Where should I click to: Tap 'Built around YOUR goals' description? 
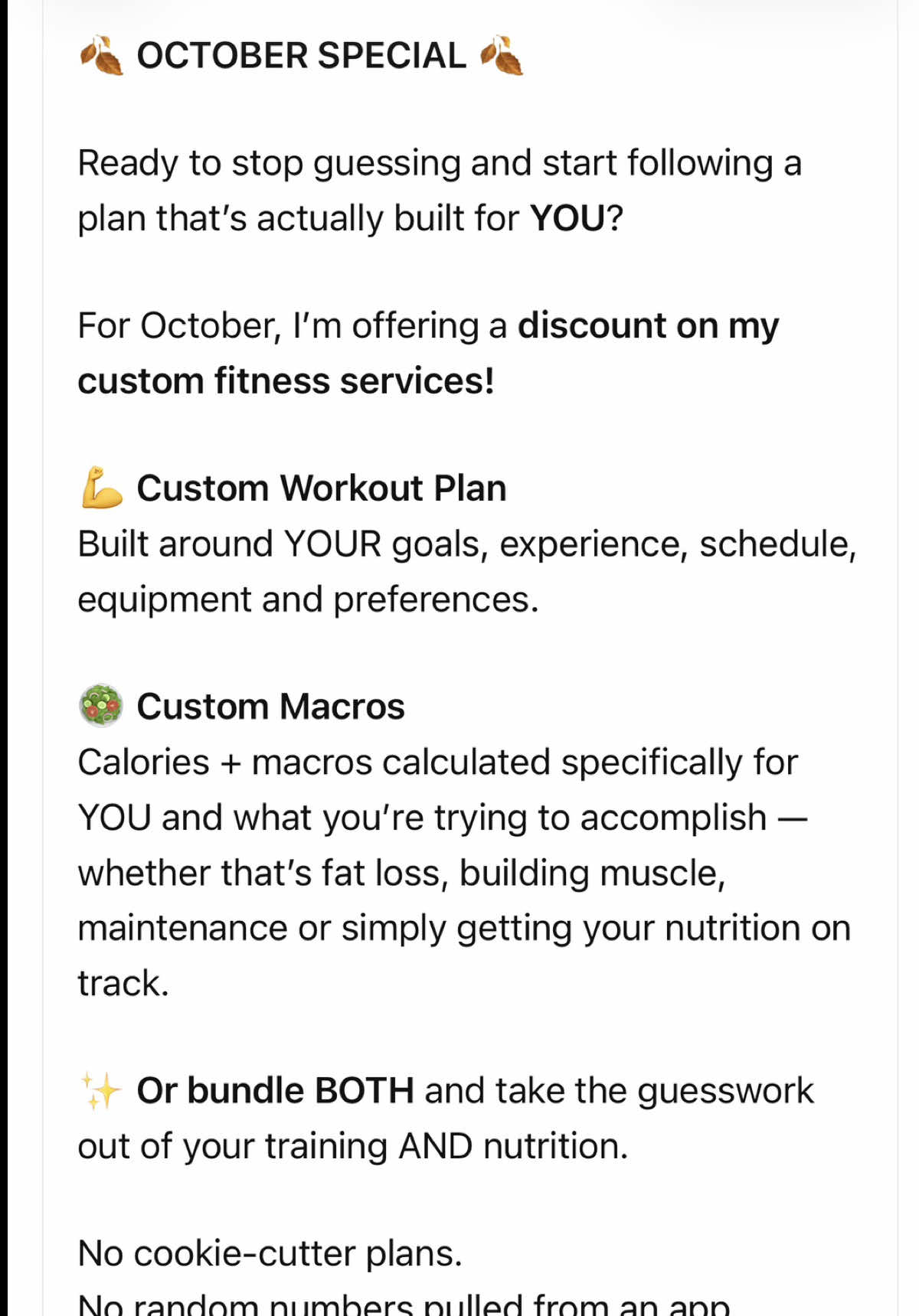tap(467, 544)
